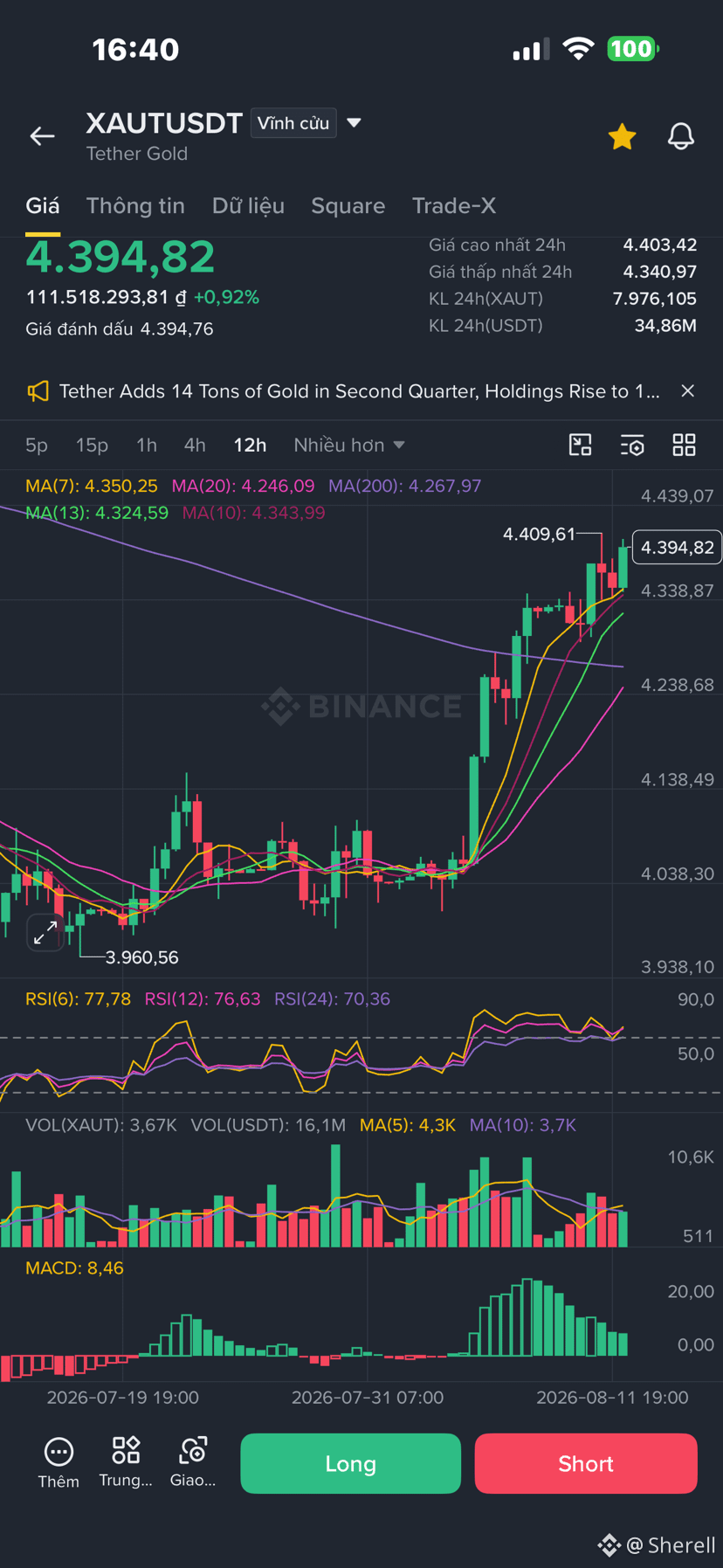Screen dimensions: 723x1568
Task: Tap Giá đánh dấu mark price
Action: click(120, 329)
